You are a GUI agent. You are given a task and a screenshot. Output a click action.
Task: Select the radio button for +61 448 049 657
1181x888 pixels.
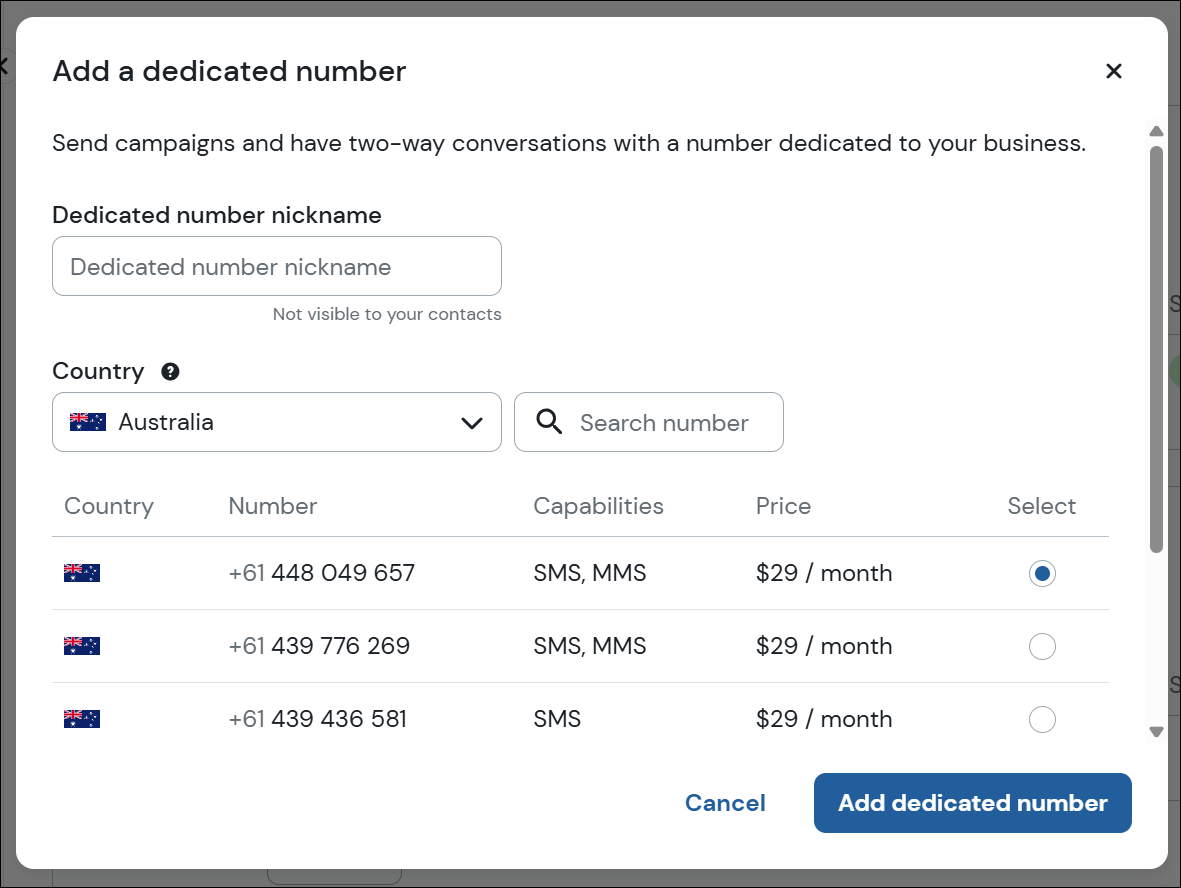pos(1042,574)
